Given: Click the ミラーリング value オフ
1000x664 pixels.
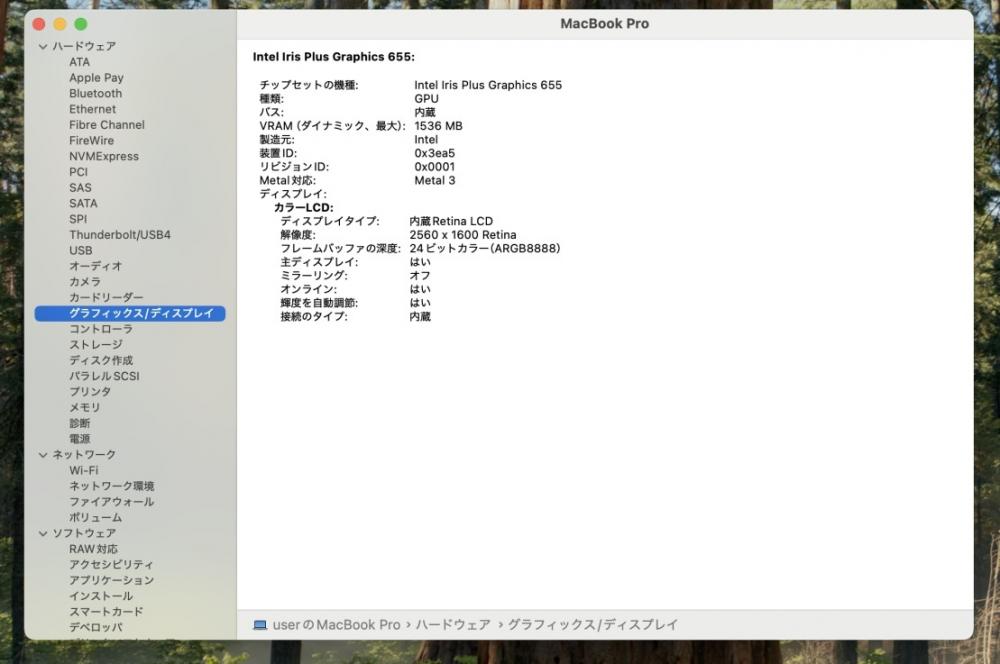Looking at the screenshot, I should click(420, 276).
